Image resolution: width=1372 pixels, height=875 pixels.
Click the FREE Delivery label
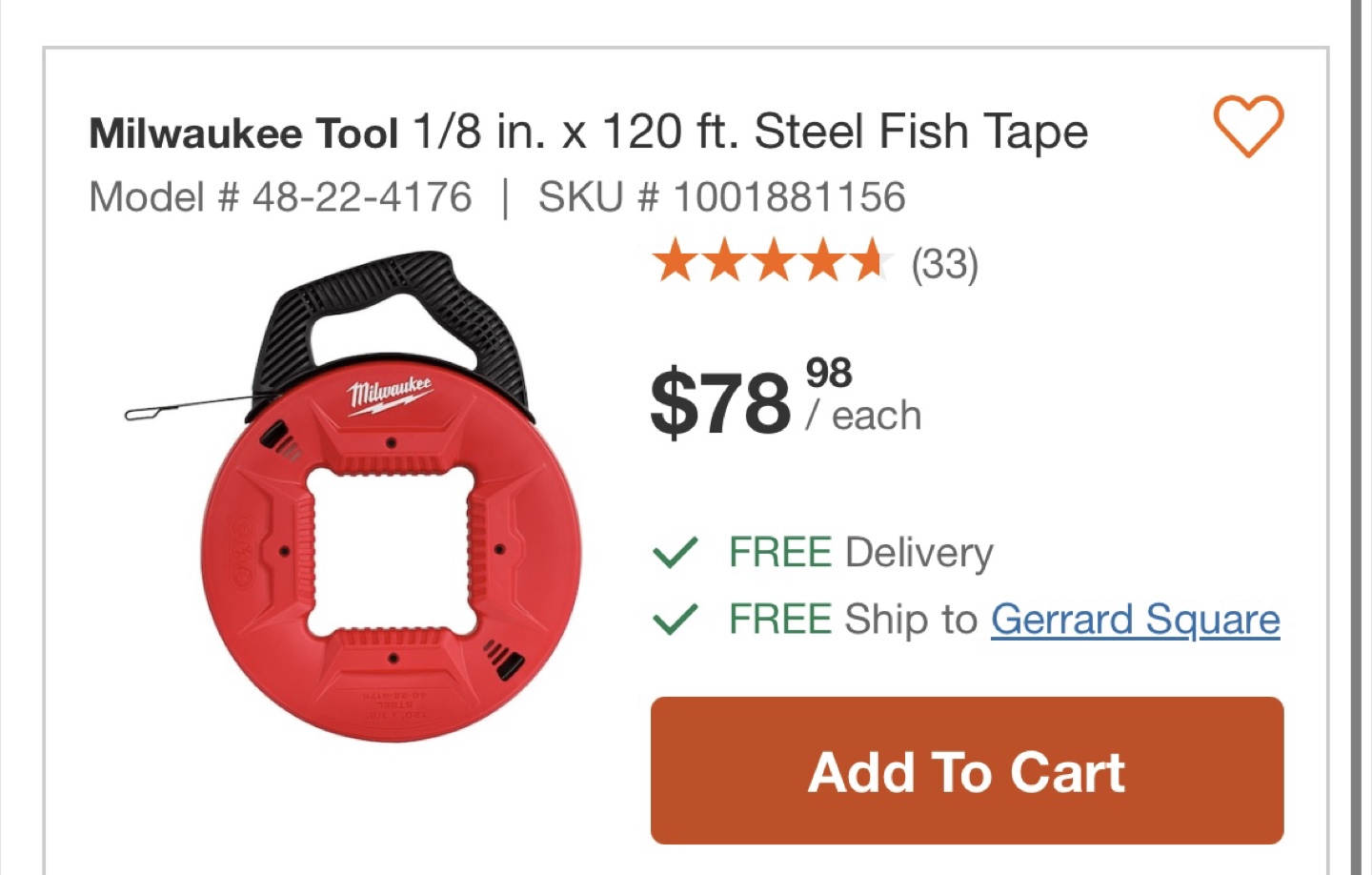tap(860, 553)
